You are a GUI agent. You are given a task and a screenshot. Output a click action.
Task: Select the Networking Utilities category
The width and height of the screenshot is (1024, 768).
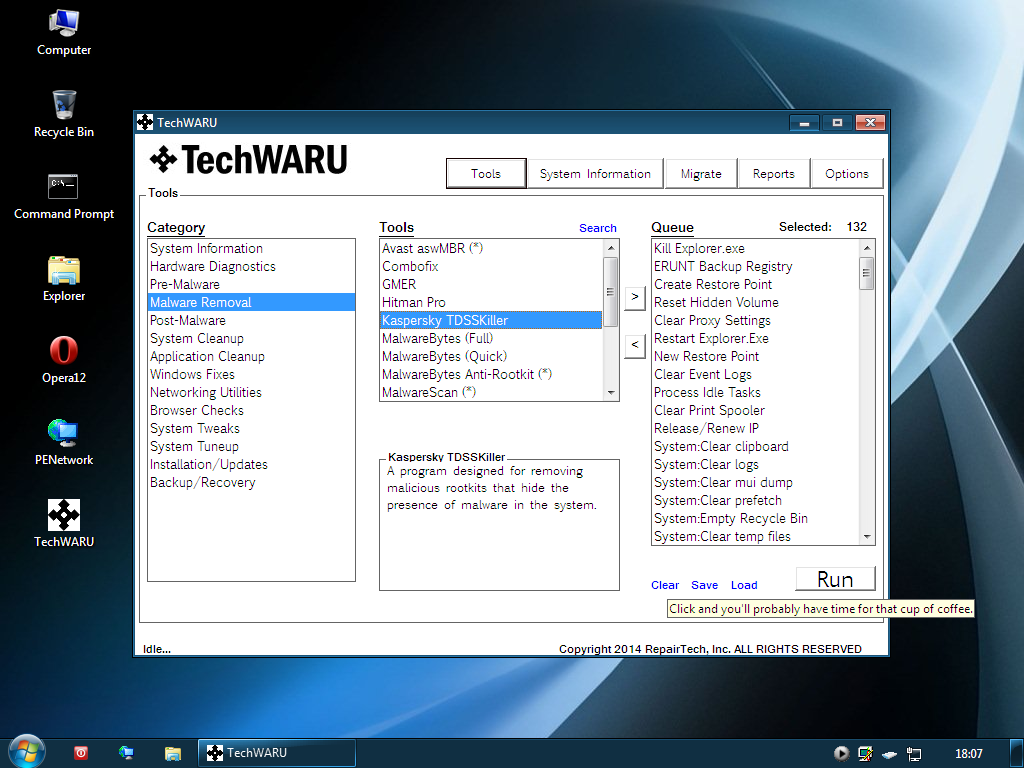pyautogui.click(x=251, y=392)
